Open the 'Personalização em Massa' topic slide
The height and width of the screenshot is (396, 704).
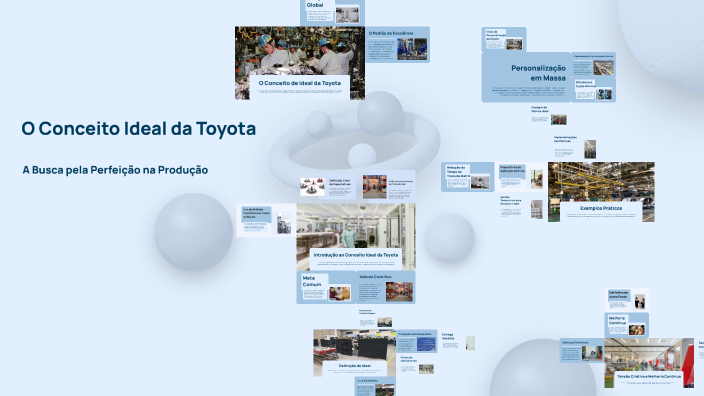click(x=526, y=77)
